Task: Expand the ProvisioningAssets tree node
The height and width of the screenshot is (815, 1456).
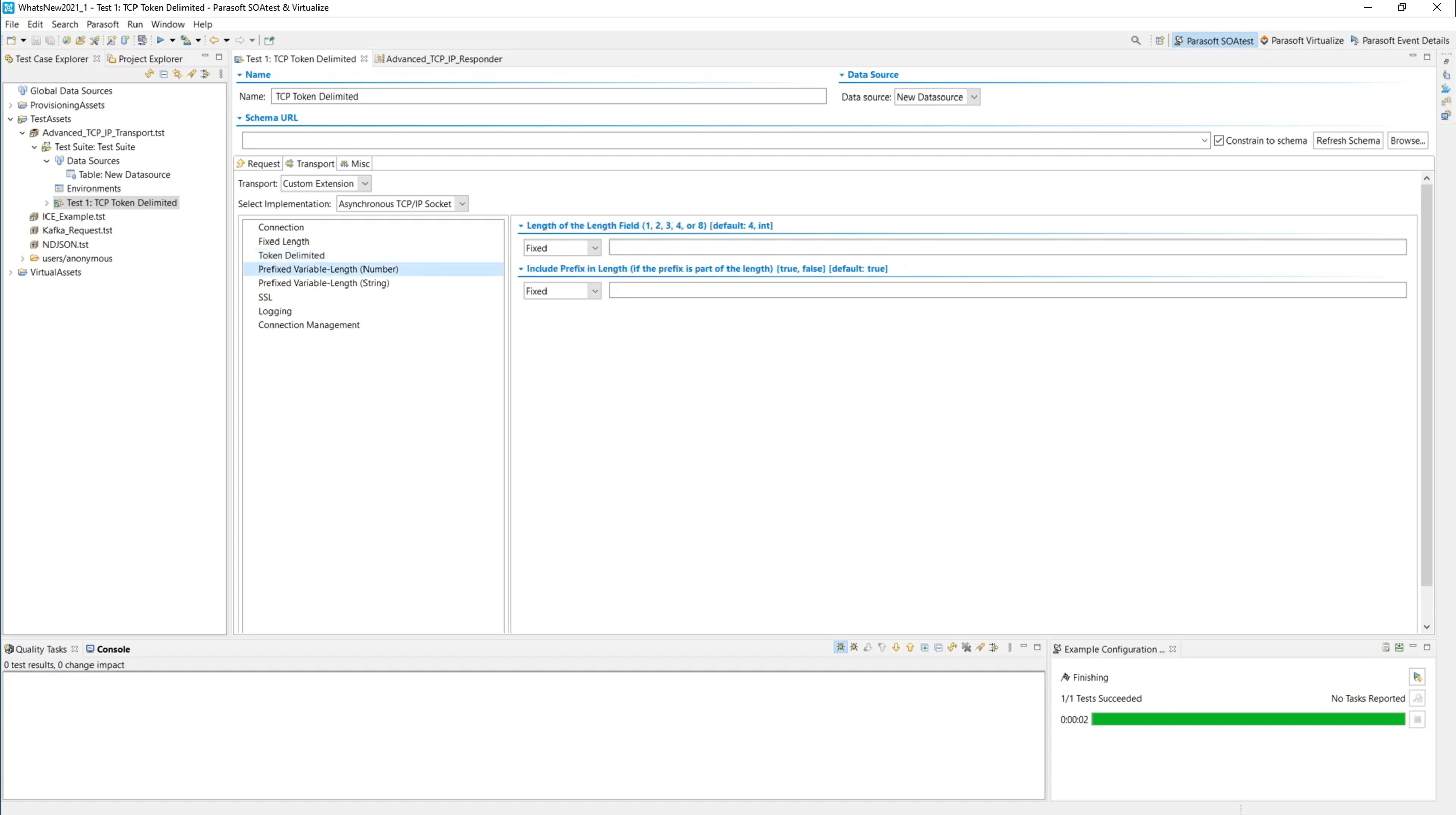Action: tap(10, 105)
